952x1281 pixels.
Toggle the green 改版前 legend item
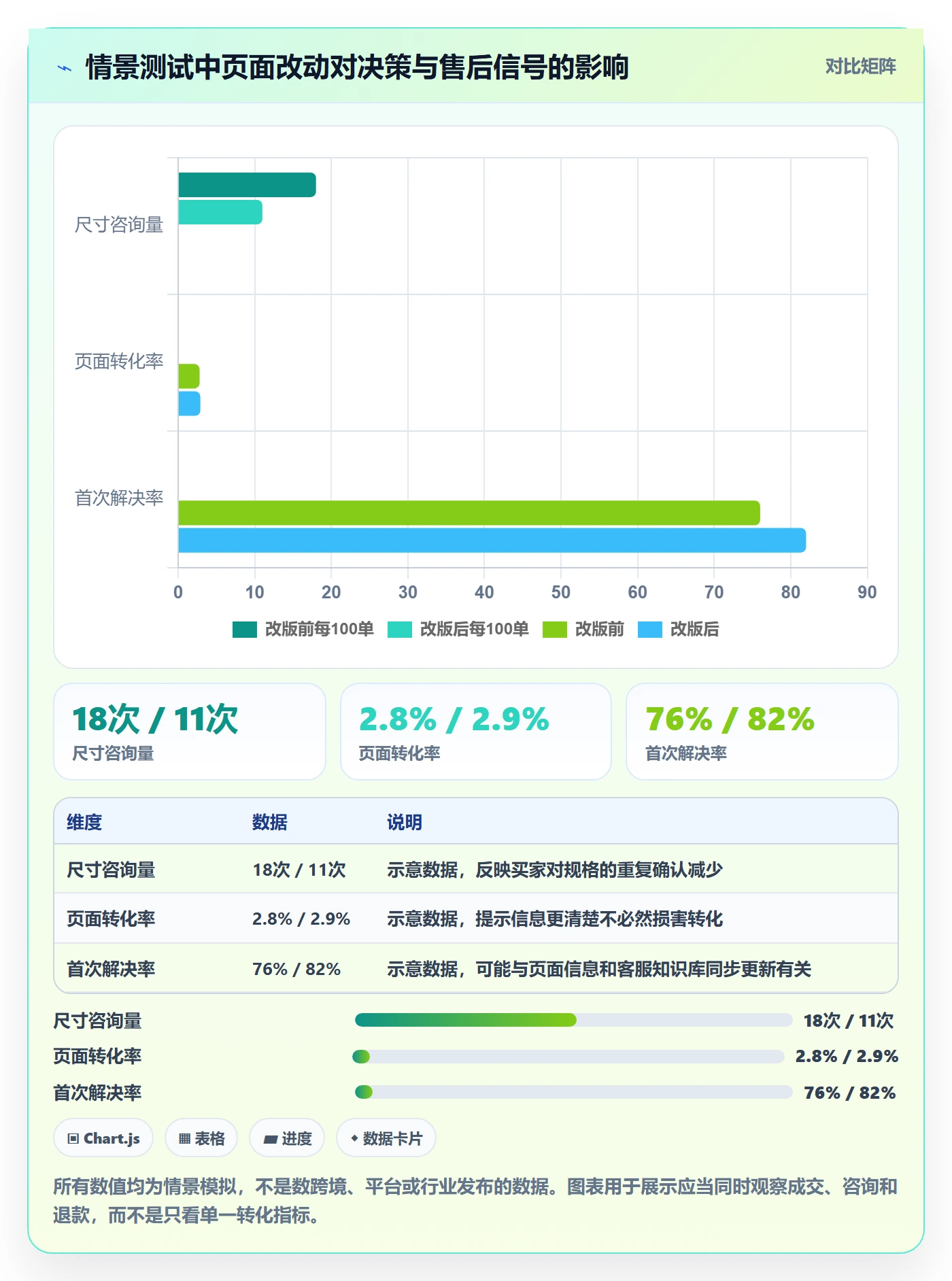click(583, 630)
